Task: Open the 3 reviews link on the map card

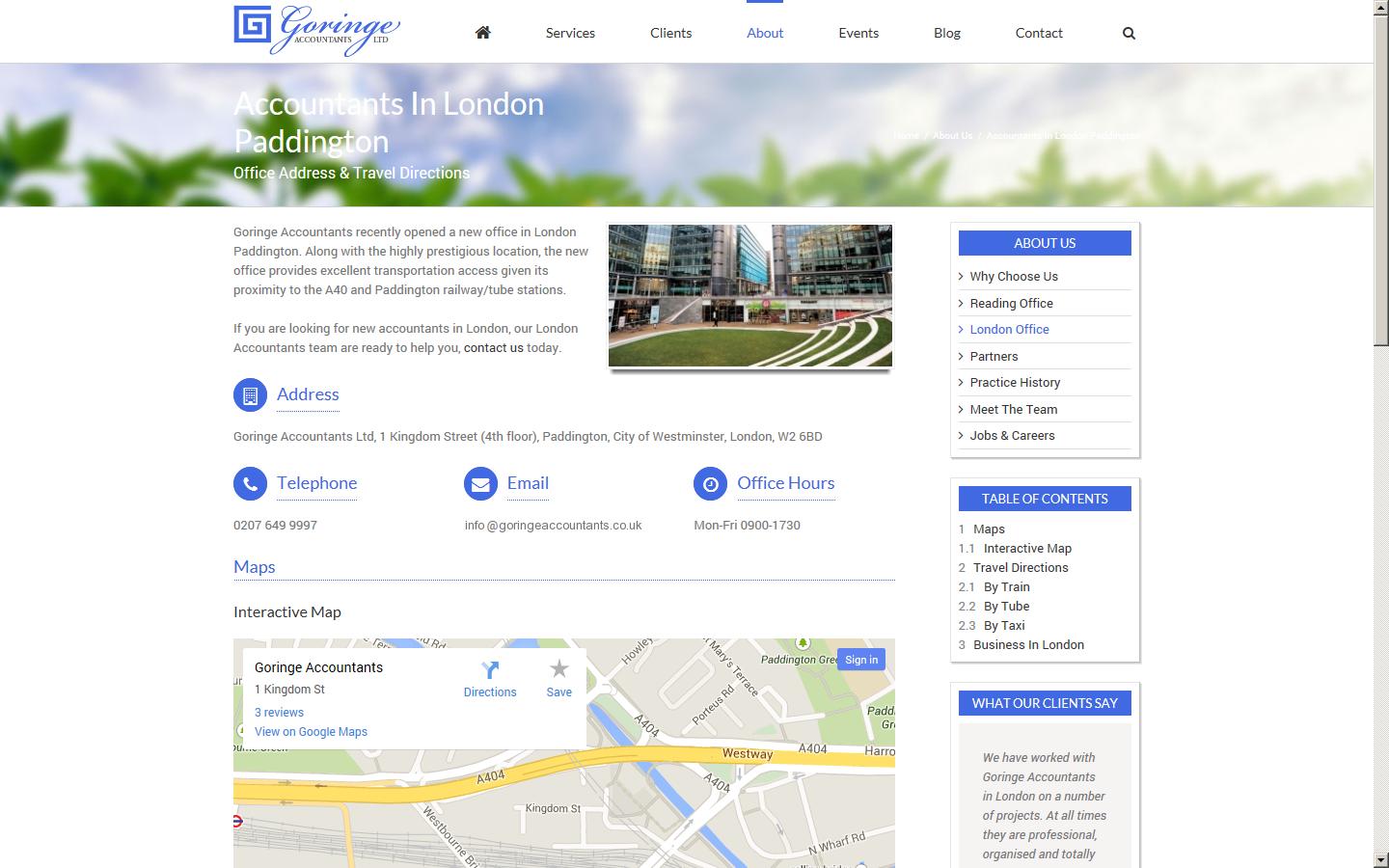Action: 279,712
